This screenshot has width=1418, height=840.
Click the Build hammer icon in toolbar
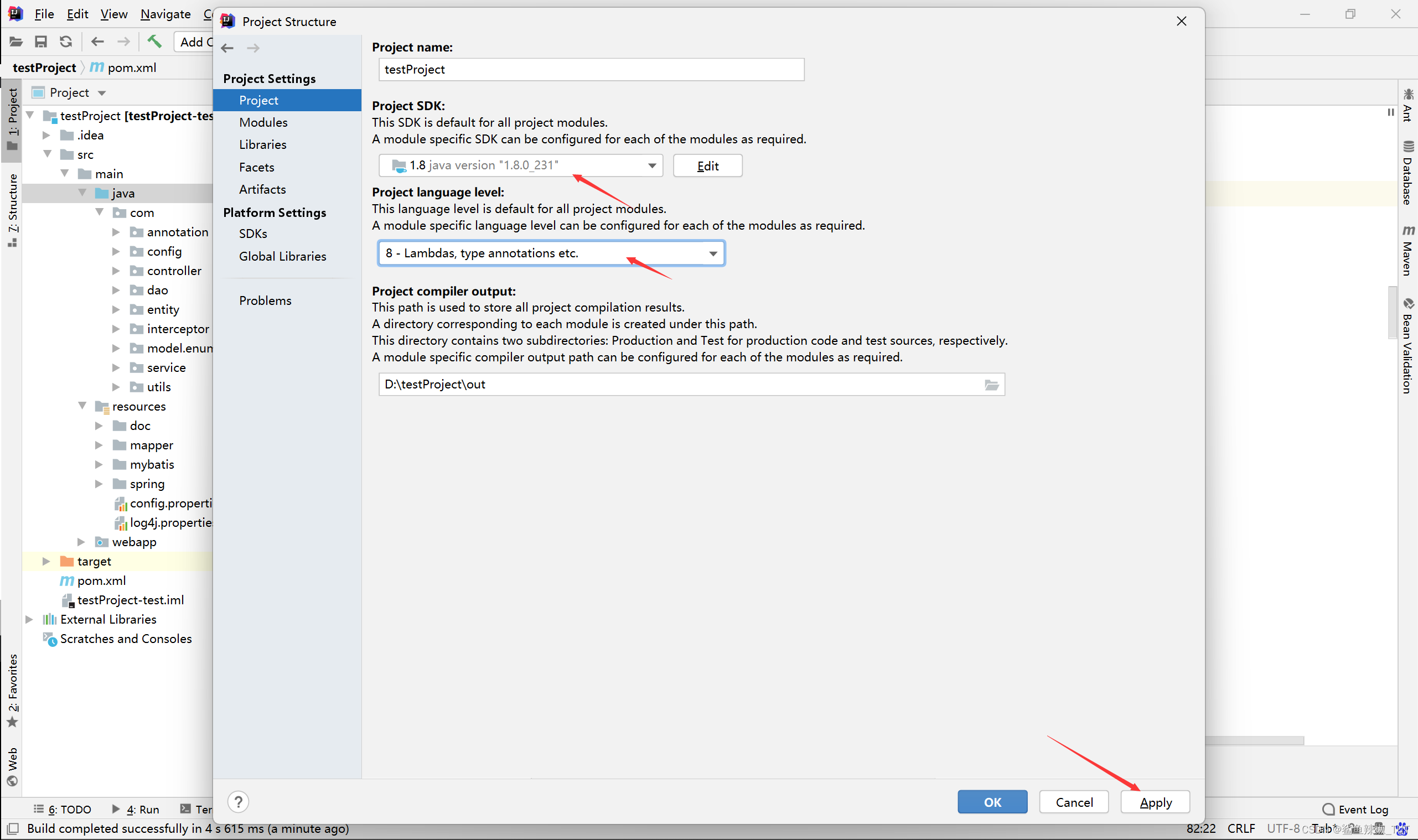point(154,42)
